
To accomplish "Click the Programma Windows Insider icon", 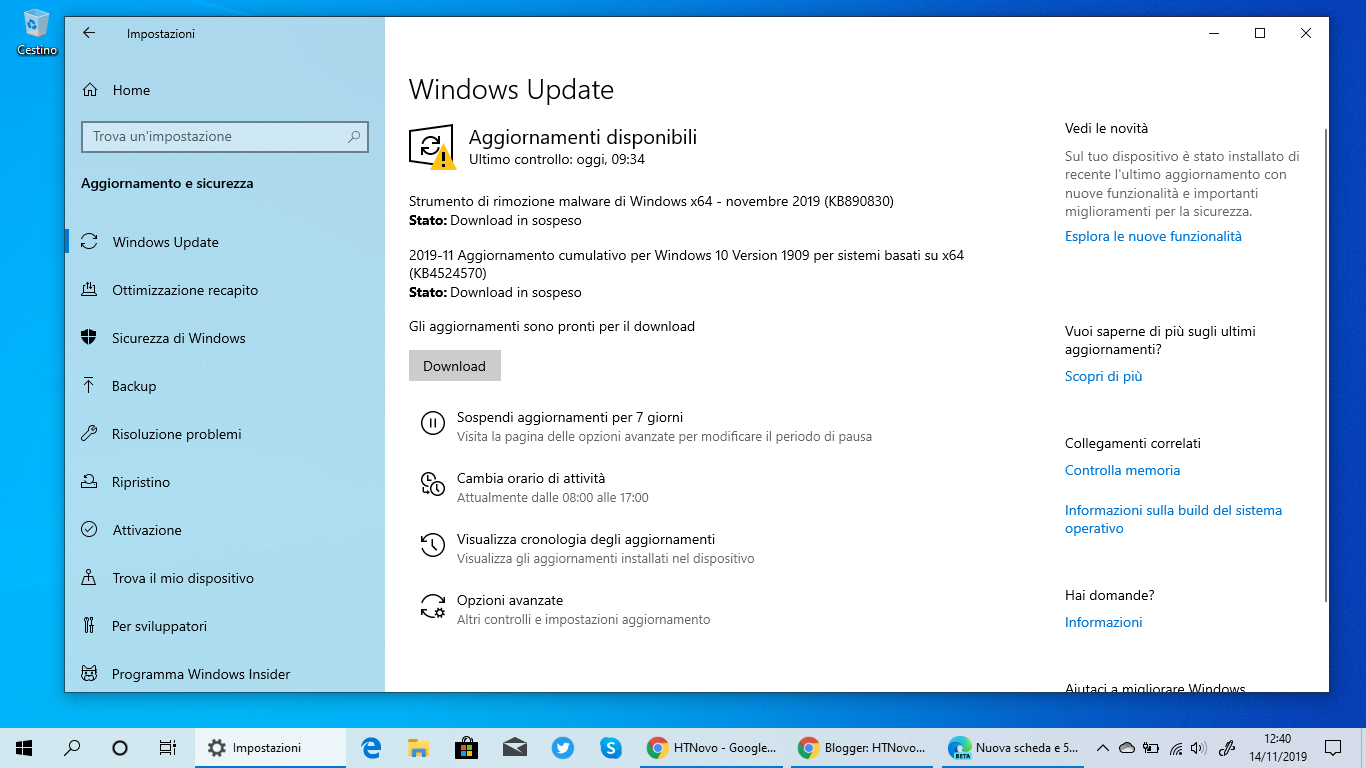I will pyautogui.click(x=89, y=674).
